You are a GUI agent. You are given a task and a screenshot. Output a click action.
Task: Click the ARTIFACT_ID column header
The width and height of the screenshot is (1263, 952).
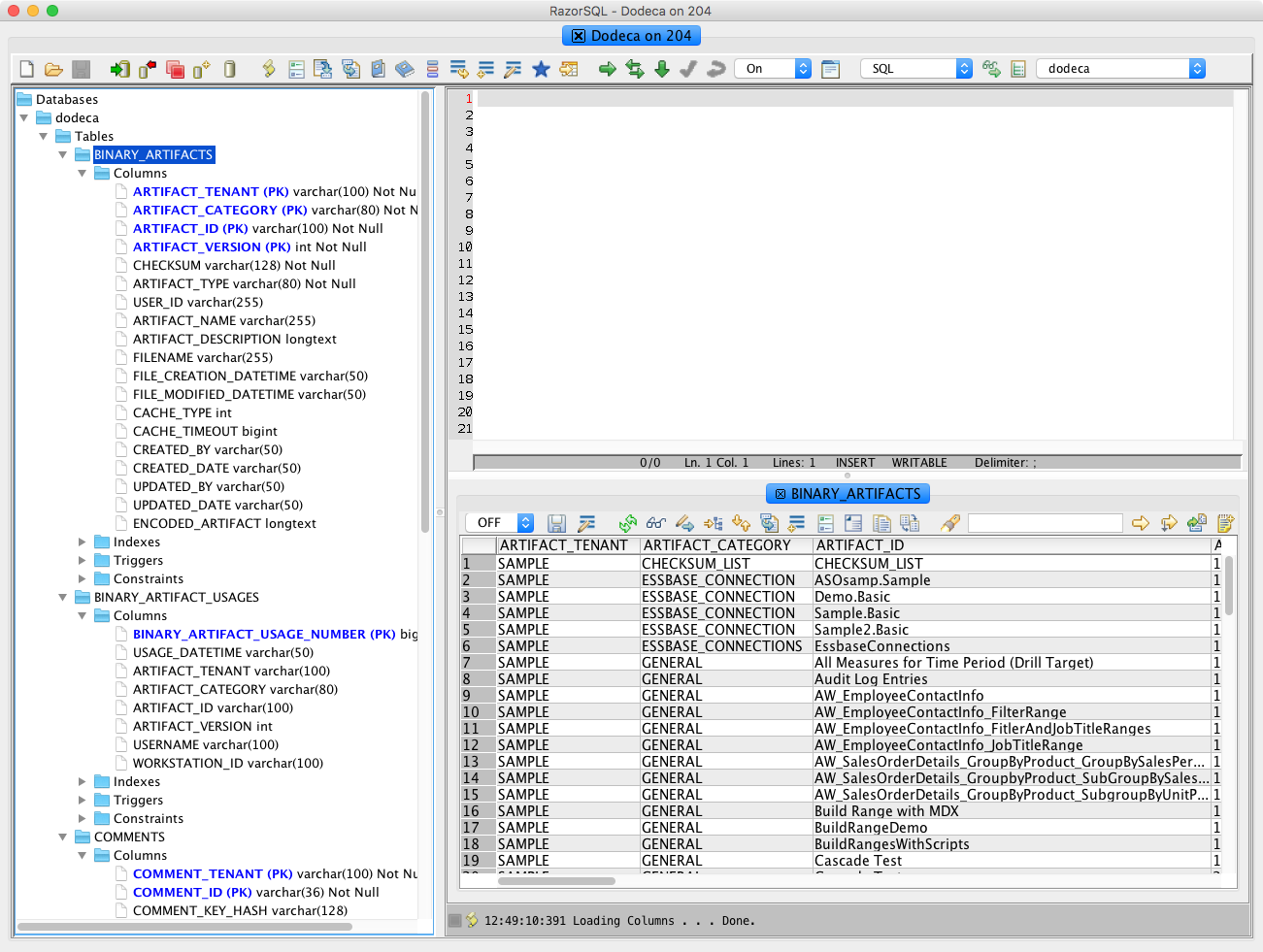pyautogui.click(x=1012, y=545)
